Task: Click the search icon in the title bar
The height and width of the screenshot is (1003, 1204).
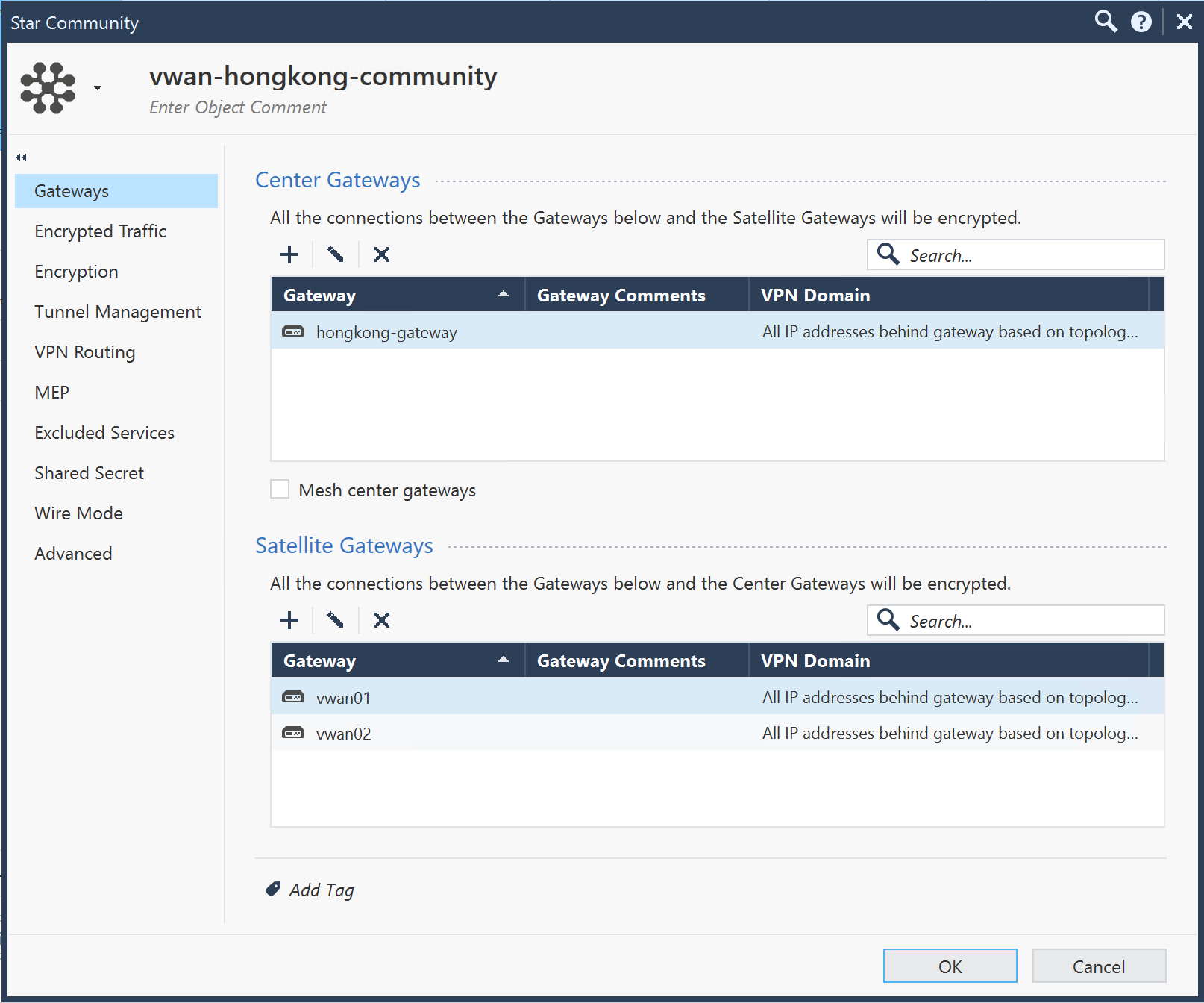Action: coord(1106,22)
